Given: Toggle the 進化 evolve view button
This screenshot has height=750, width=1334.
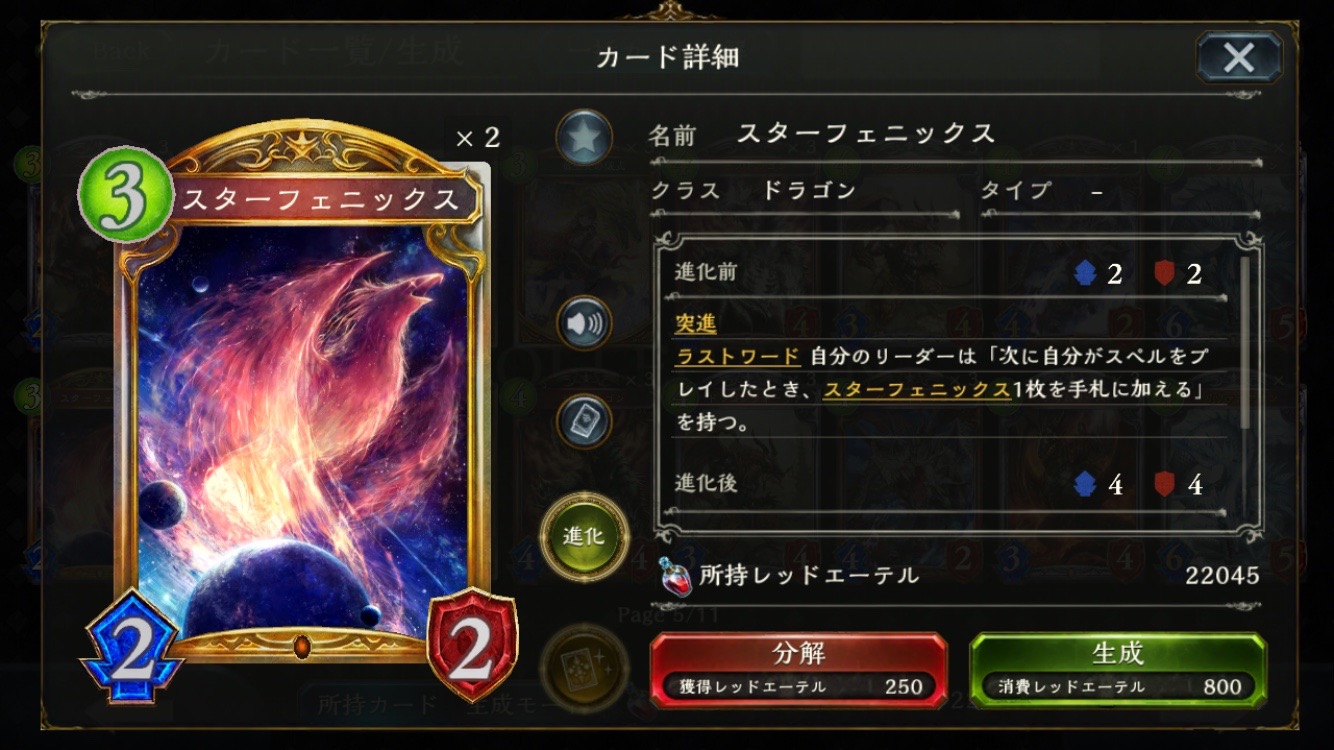Looking at the screenshot, I should [x=584, y=535].
